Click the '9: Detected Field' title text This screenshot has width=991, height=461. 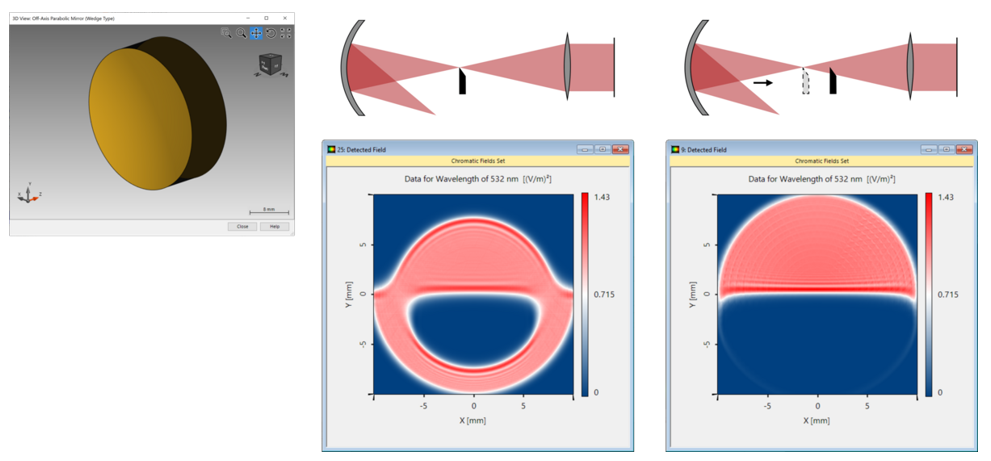[x=705, y=150]
